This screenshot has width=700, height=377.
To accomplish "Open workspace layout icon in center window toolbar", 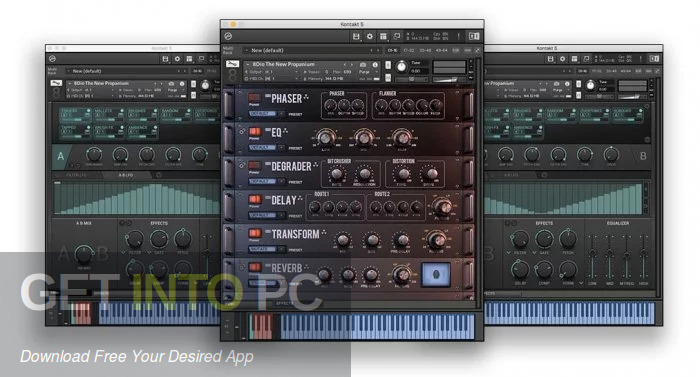I will [x=383, y=37].
